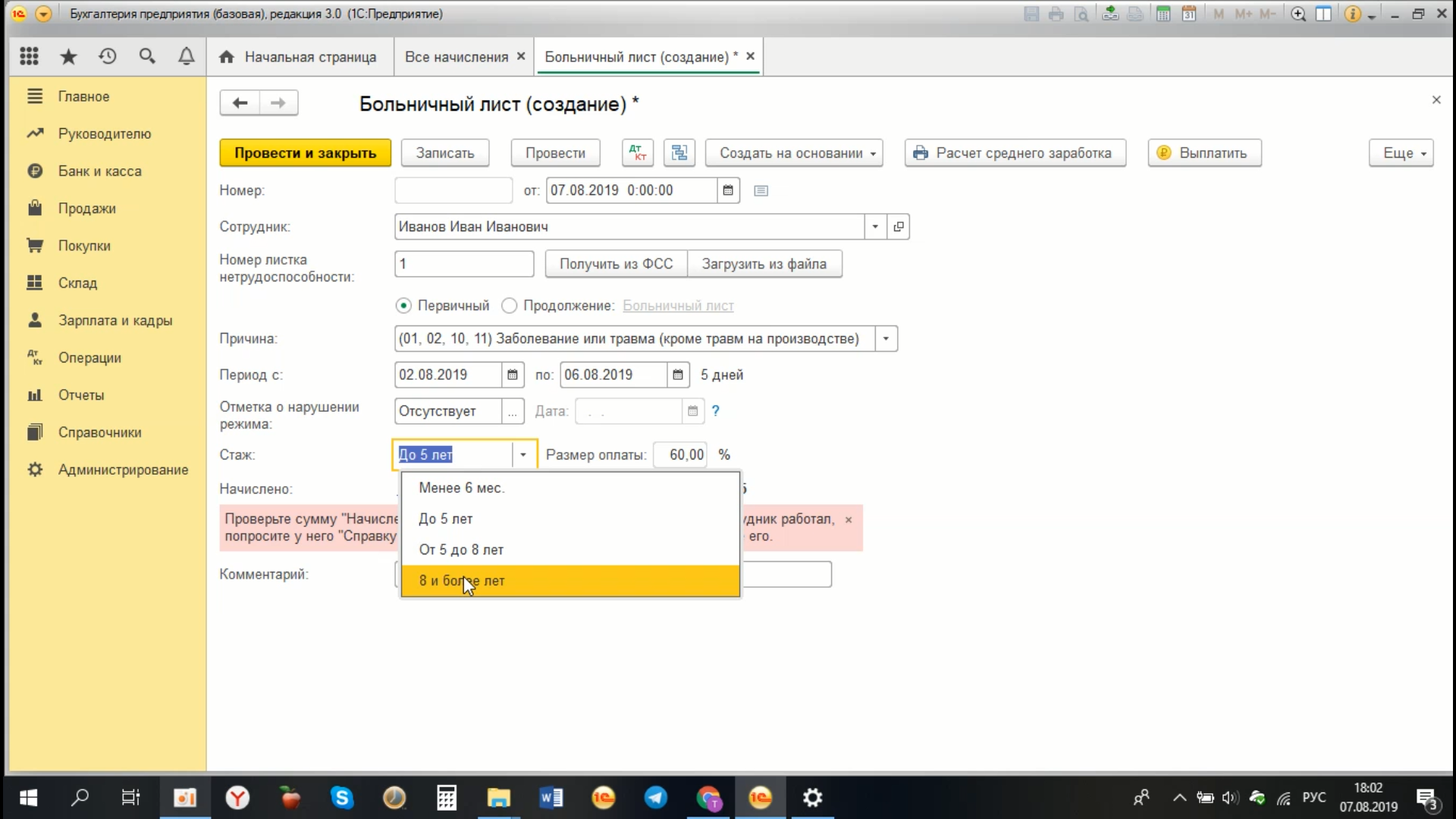Image resolution: width=1456 pixels, height=819 pixels.
Task: Open the sections menu grid icon
Action: click(29, 56)
